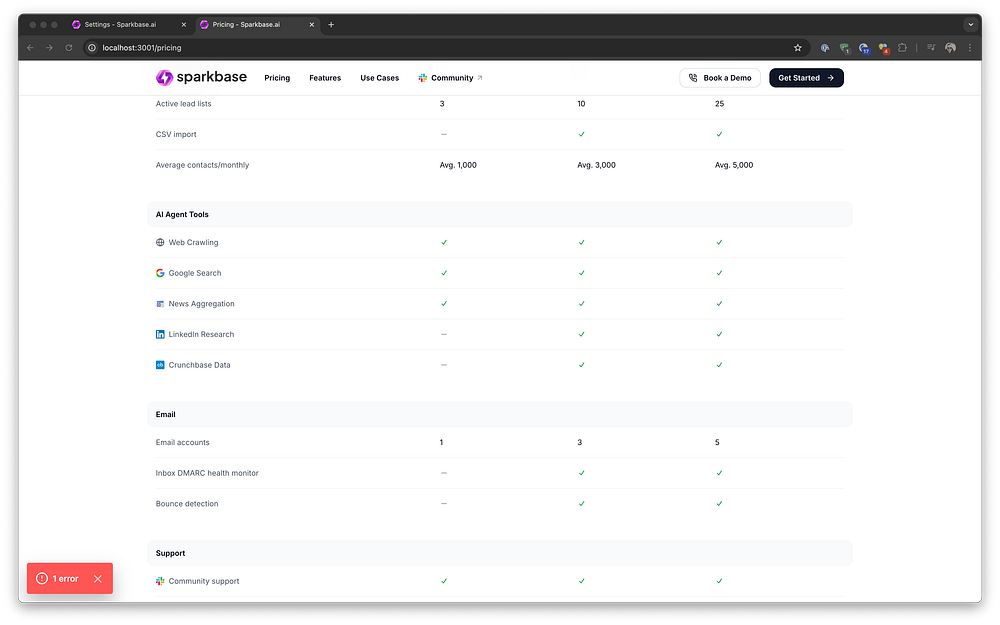Screen dimensions: 1000x625
Task: Click the LinkedIn Research icon
Action: [x=160, y=334]
